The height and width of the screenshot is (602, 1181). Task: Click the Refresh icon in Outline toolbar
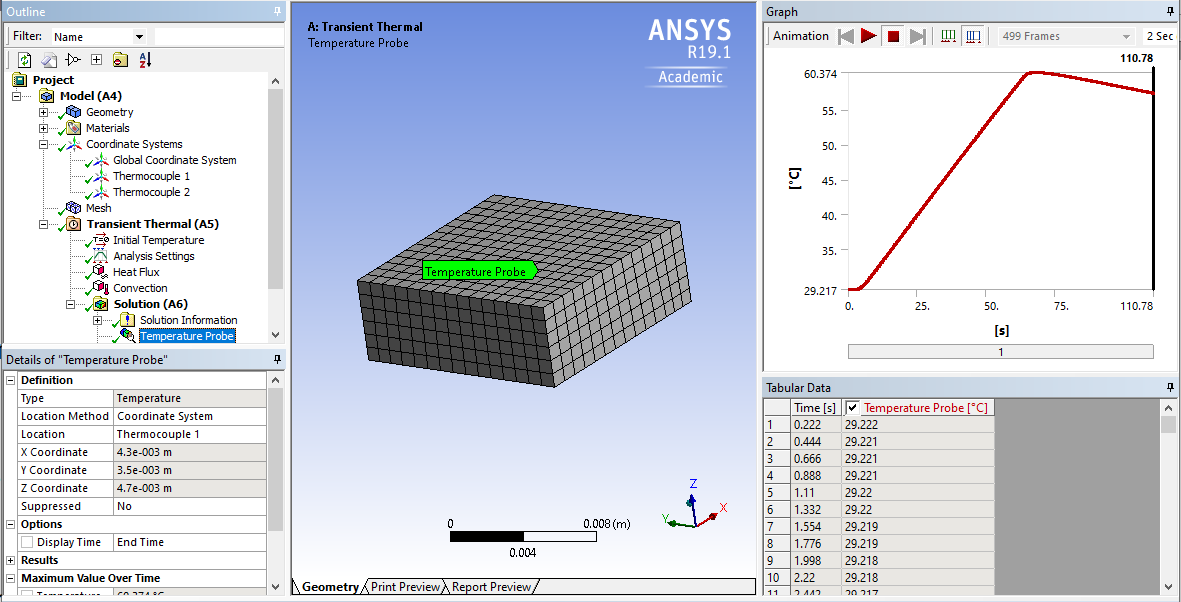[x=25, y=60]
